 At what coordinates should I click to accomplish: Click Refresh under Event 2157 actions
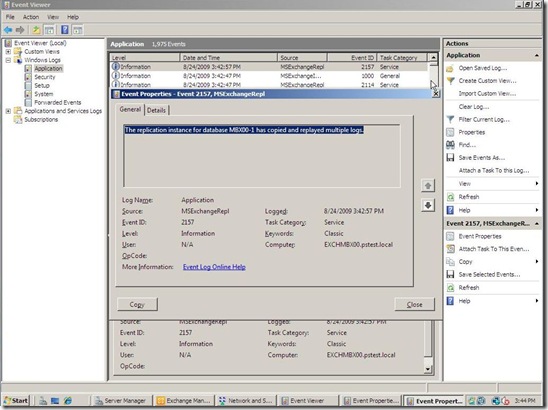click(469, 288)
